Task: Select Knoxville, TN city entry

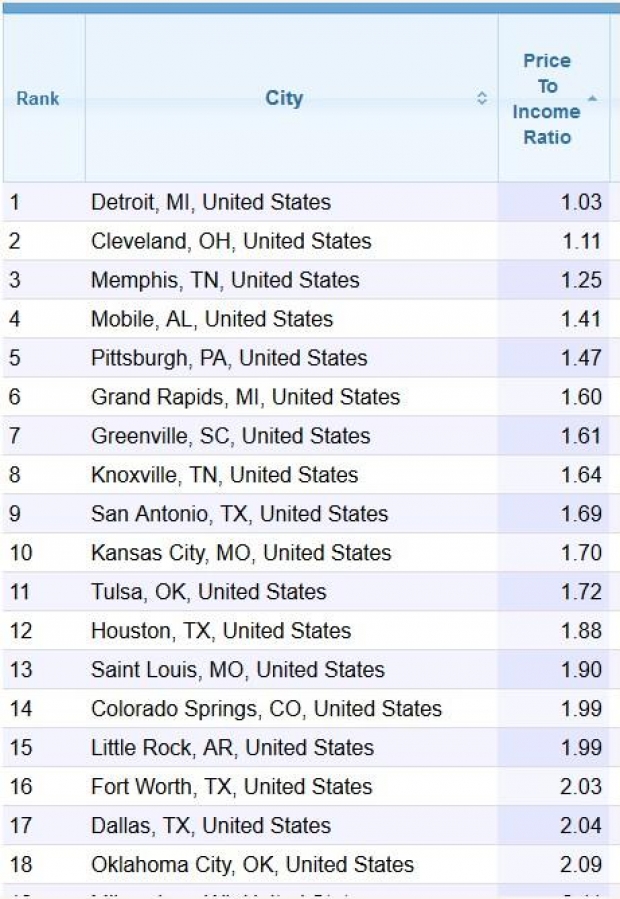Action: pyautogui.click(x=224, y=475)
